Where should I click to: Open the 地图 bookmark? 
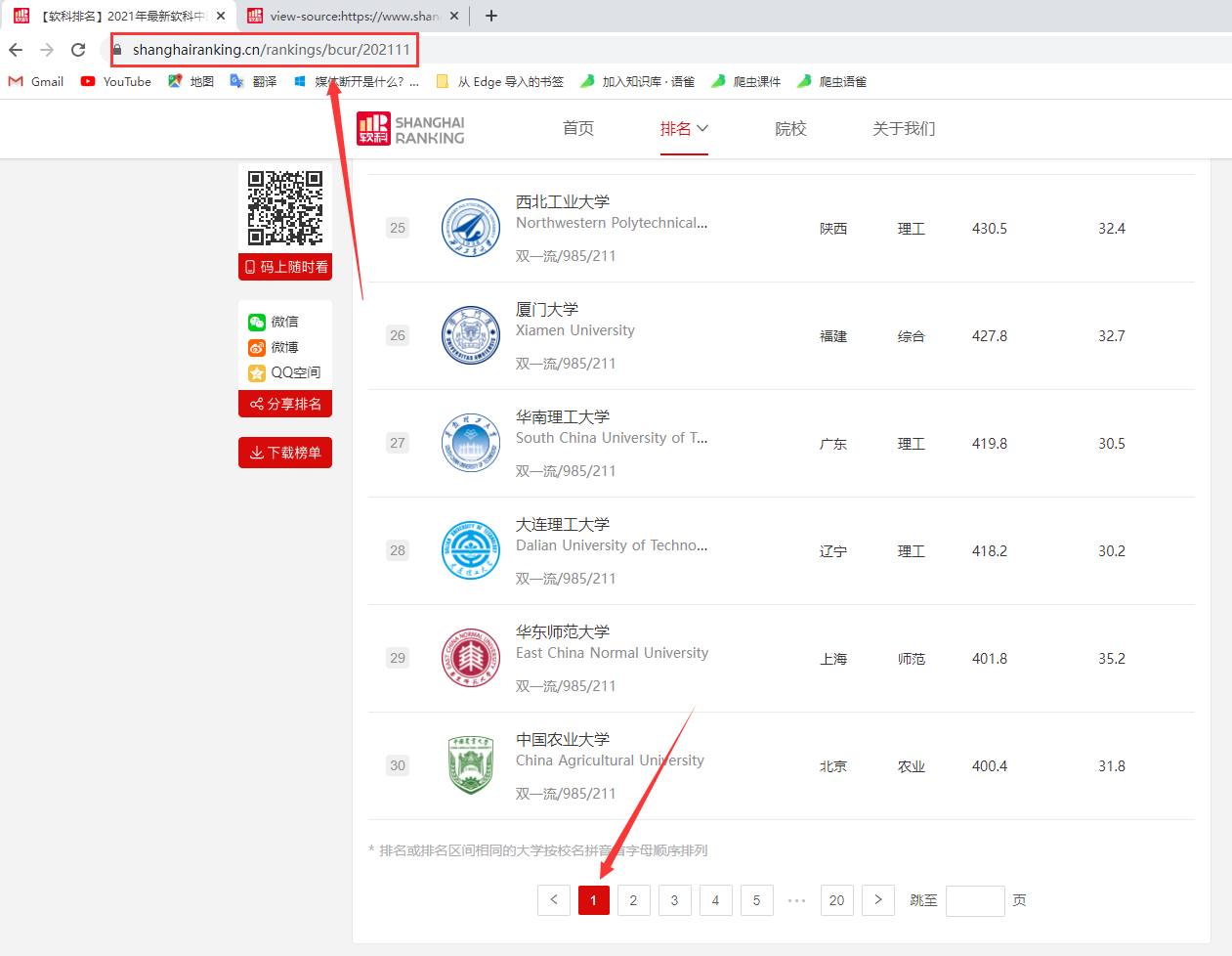click(x=191, y=82)
